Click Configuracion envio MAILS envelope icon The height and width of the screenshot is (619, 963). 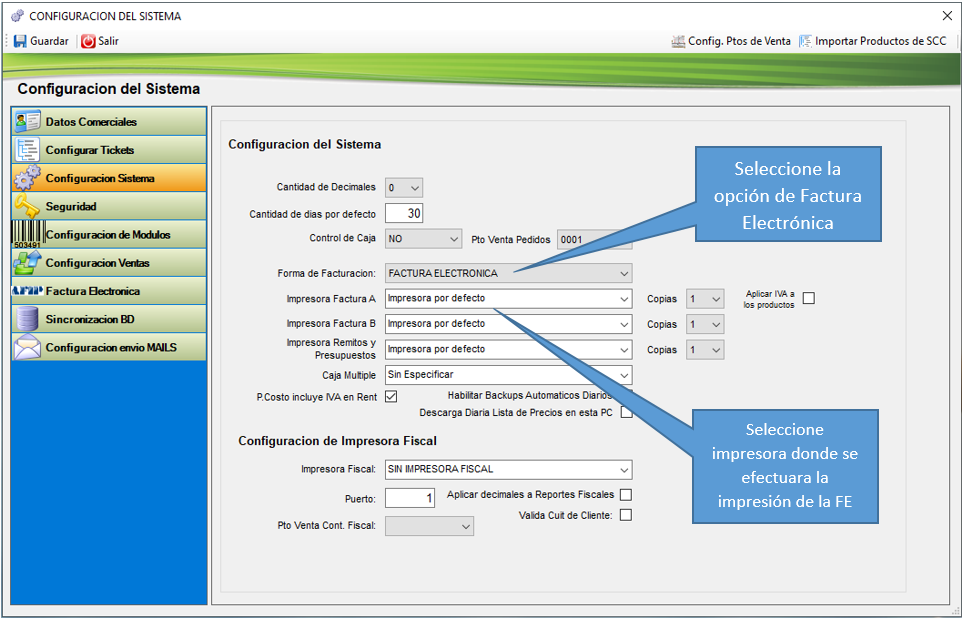pos(28,347)
